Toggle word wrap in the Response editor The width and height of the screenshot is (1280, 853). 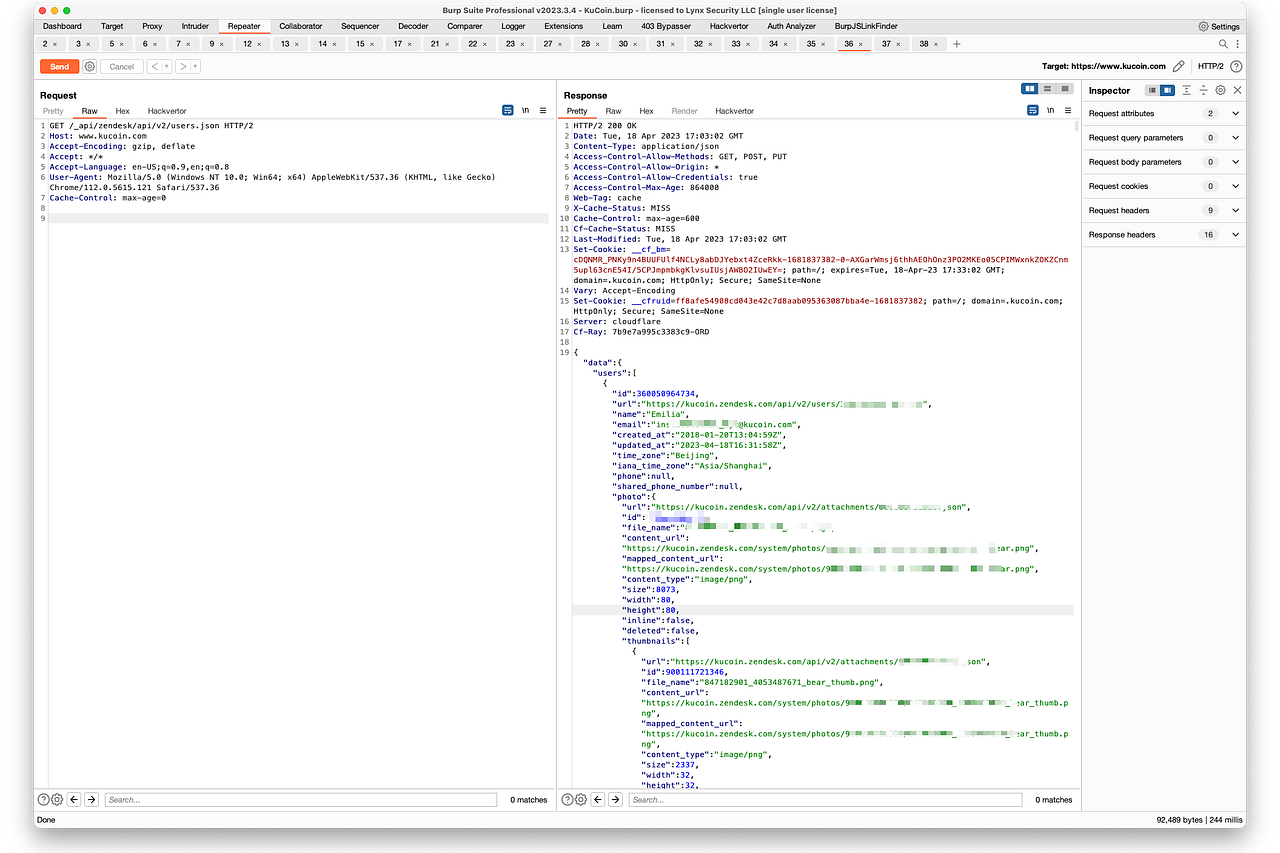[x=1033, y=110]
